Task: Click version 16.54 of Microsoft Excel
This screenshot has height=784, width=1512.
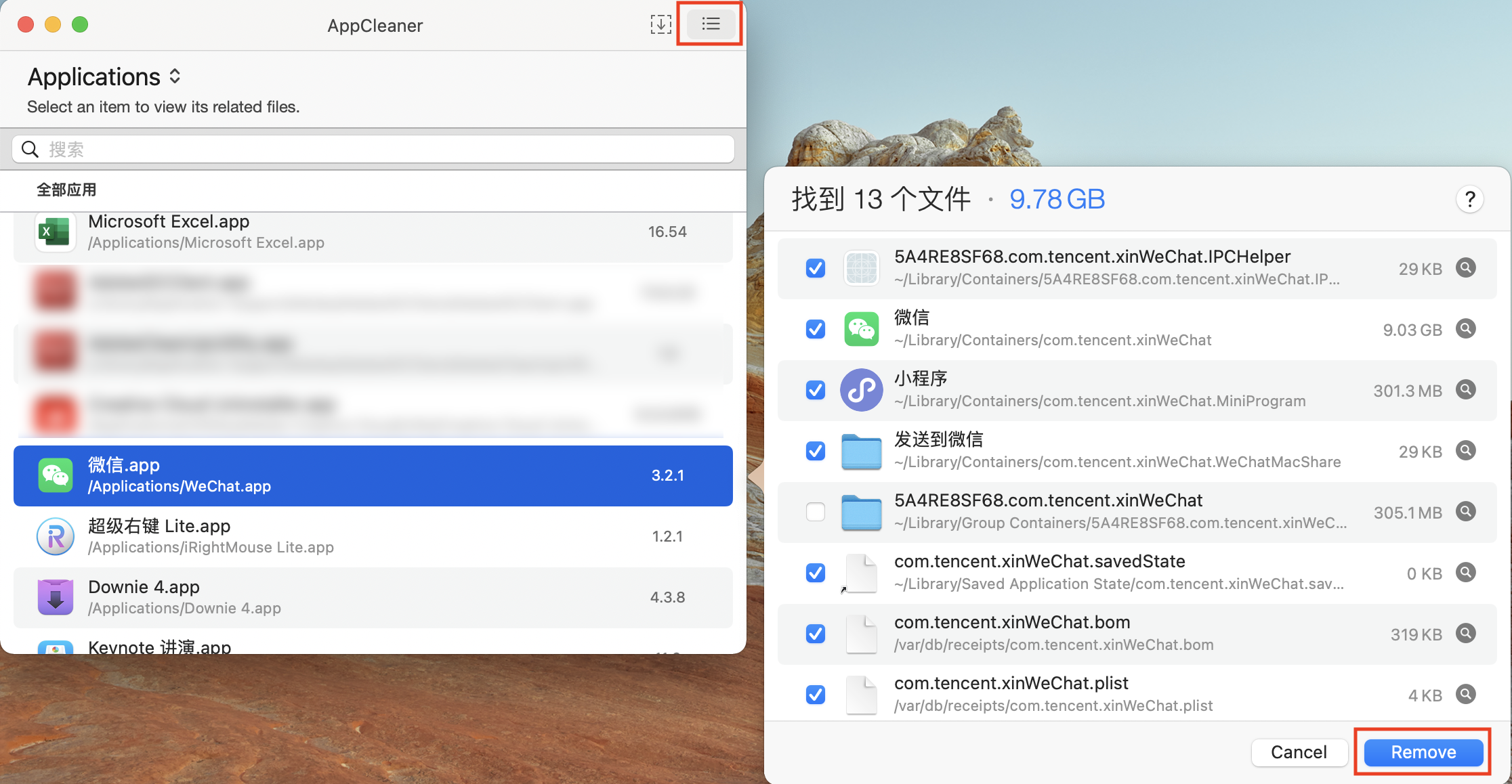Action: click(667, 232)
